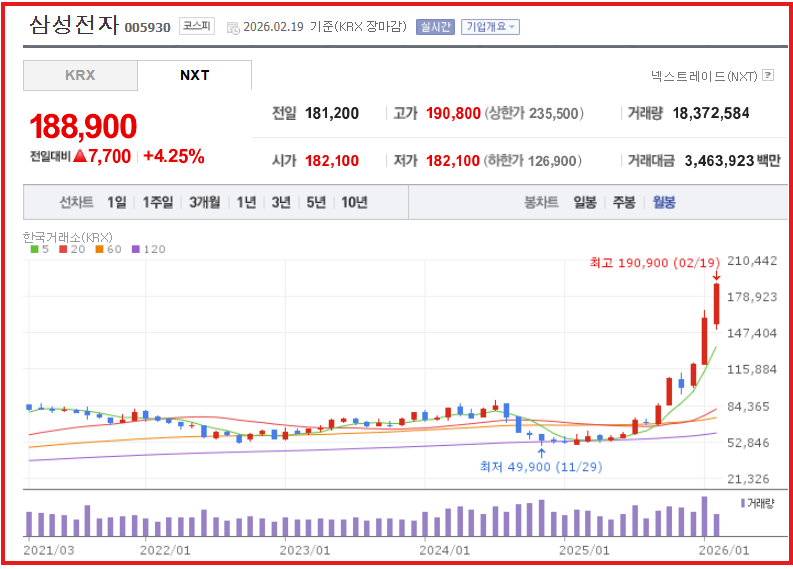793x569 pixels.
Task: Click the 코스피 market badge
Action: [x=197, y=26]
